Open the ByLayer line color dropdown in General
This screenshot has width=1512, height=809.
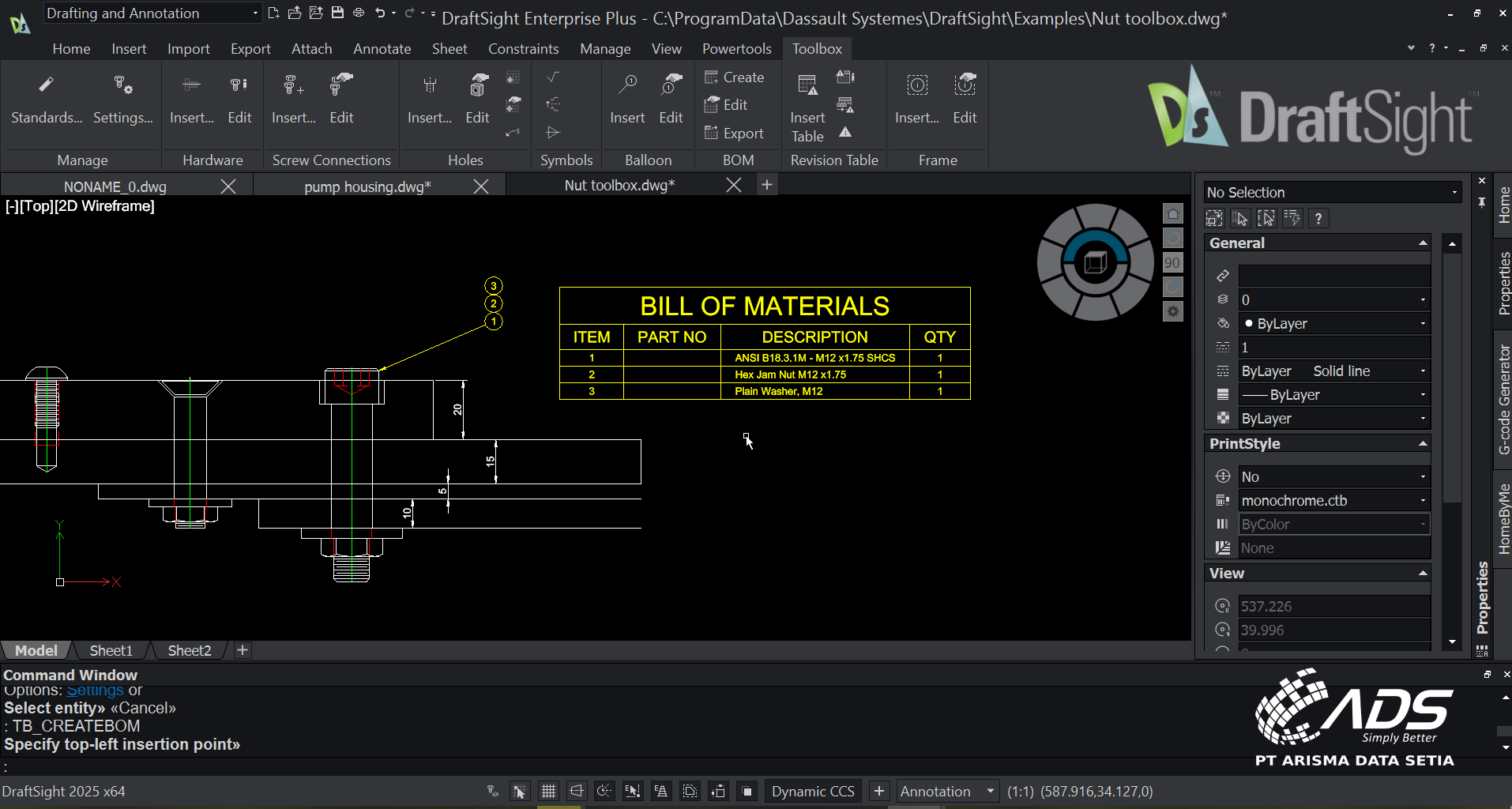(x=1334, y=323)
